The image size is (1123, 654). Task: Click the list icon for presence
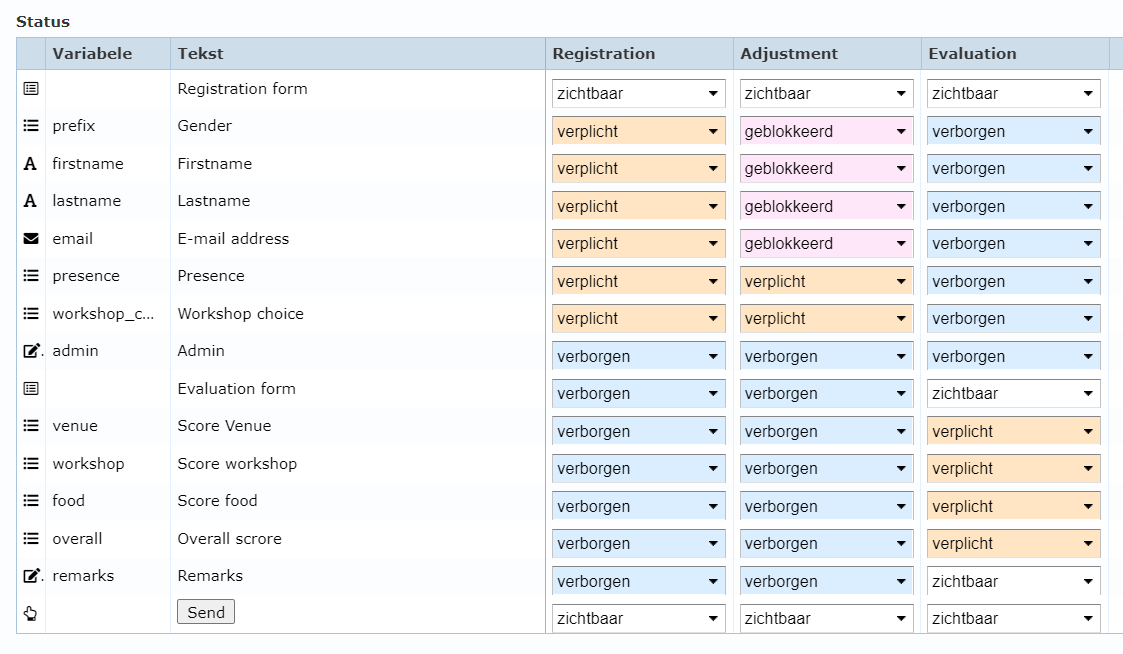[x=31, y=276]
